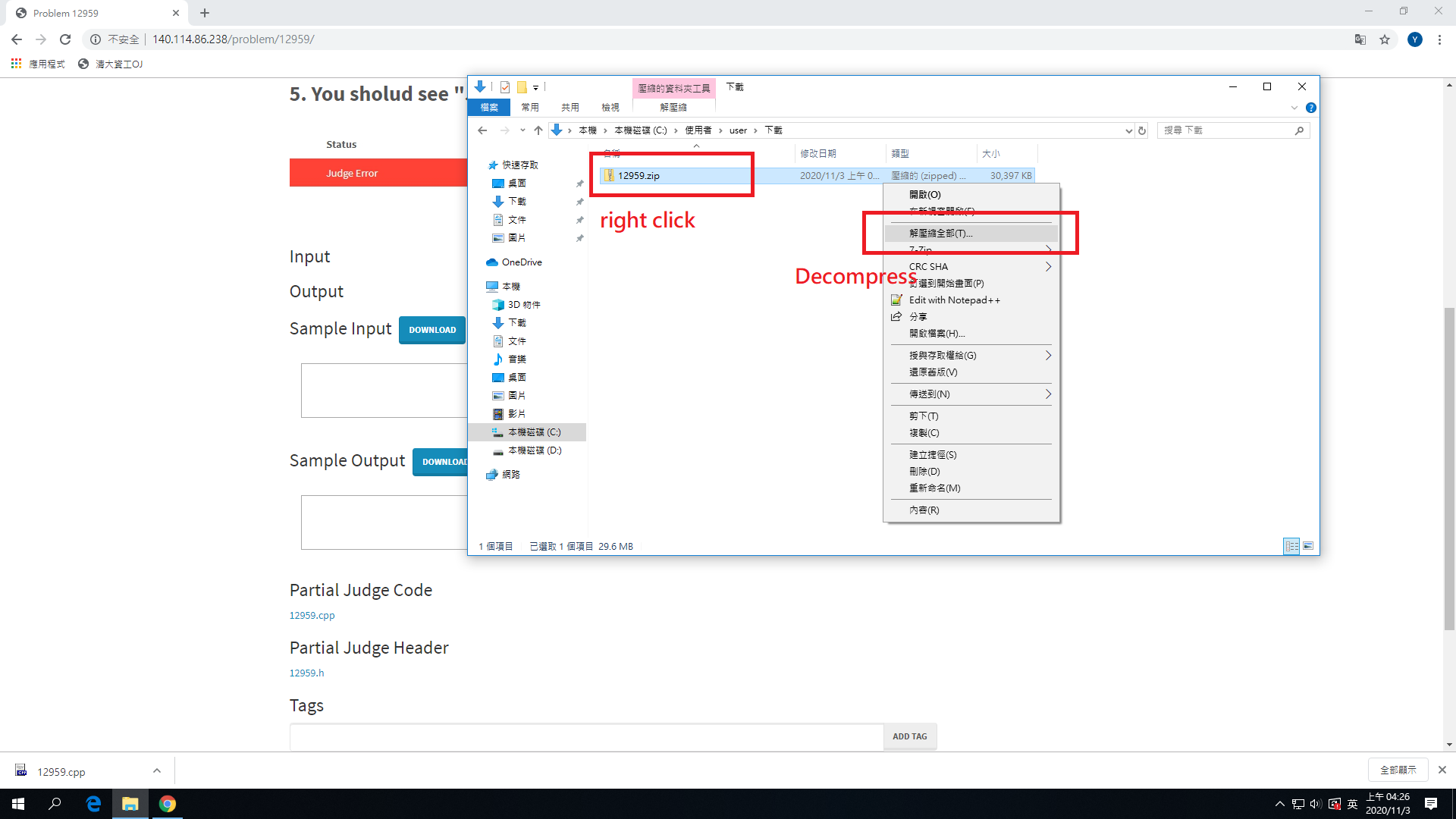
Task: Click the page vertical scrollbar thumb
Action: click(1449, 468)
